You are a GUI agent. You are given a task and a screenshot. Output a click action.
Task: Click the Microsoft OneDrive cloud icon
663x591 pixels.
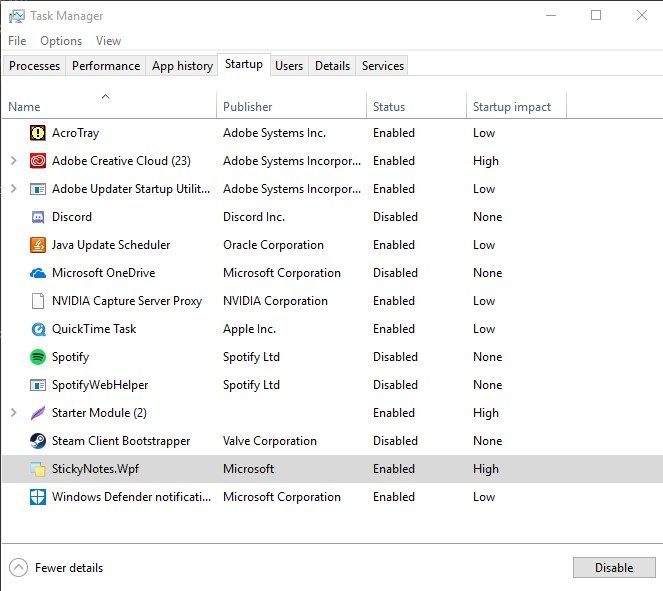tap(38, 273)
